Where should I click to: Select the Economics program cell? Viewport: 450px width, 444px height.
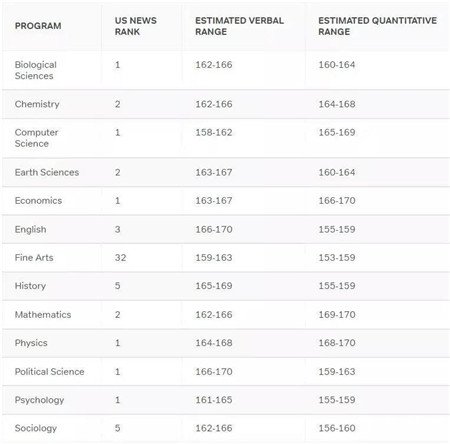[38, 201]
